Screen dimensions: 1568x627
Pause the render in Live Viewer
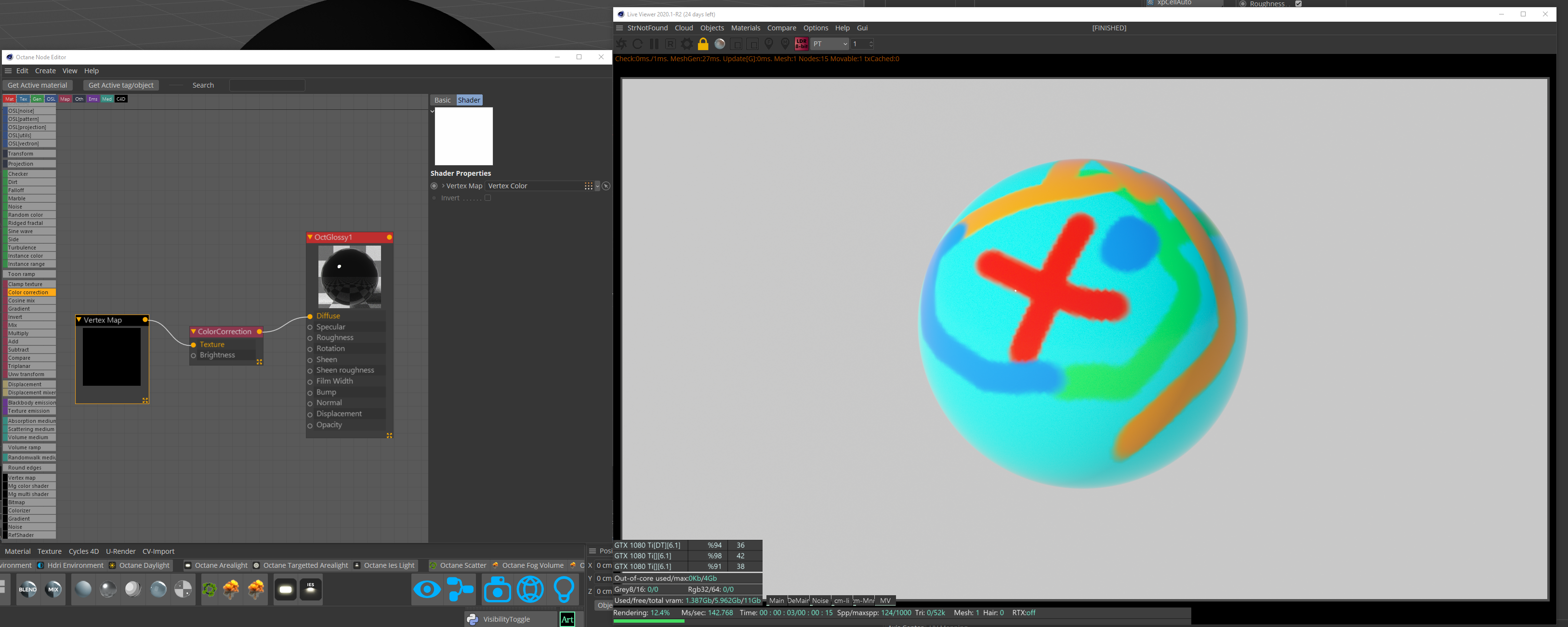[x=654, y=44]
